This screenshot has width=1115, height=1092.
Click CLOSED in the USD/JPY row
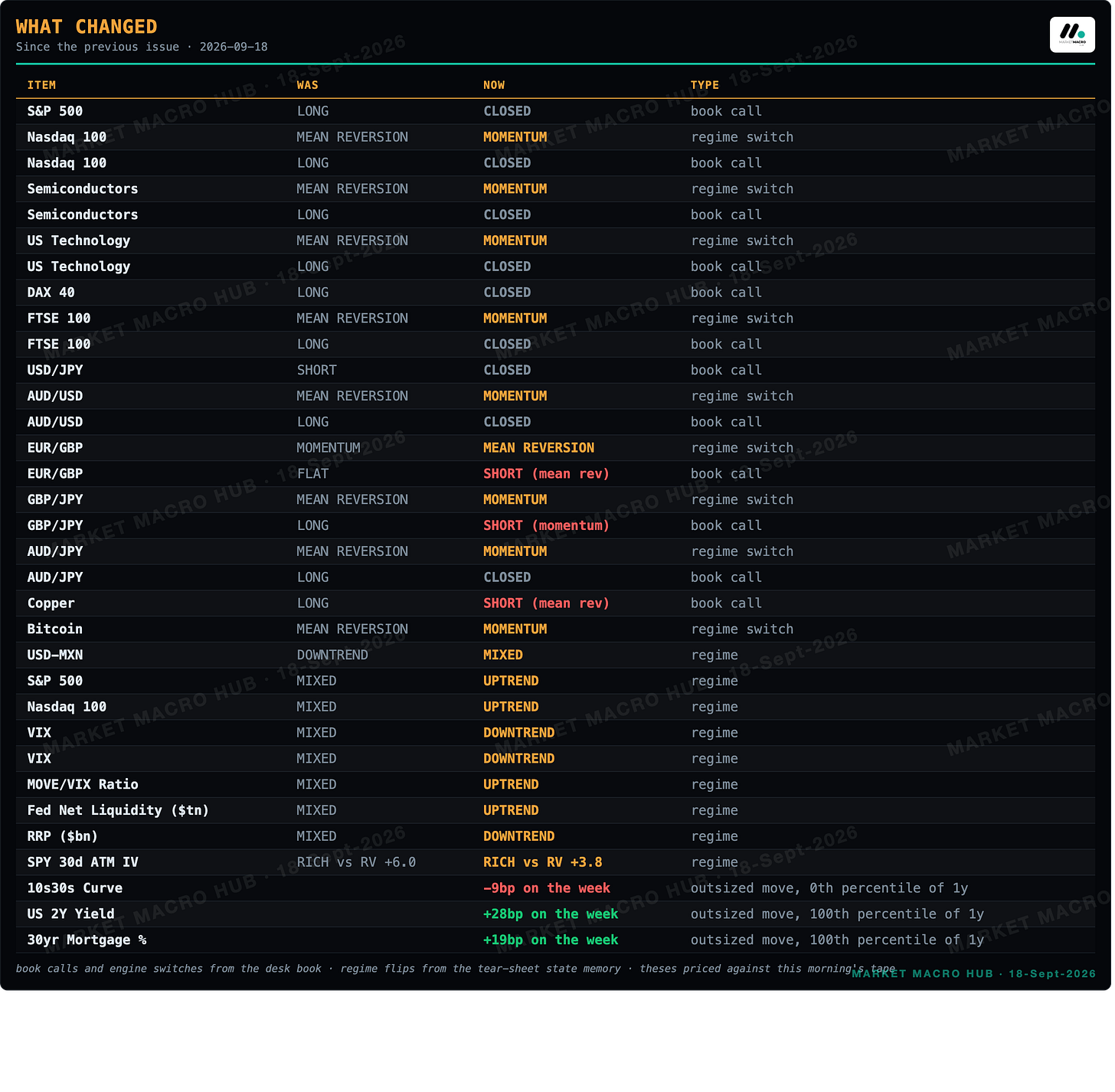click(507, 370)
